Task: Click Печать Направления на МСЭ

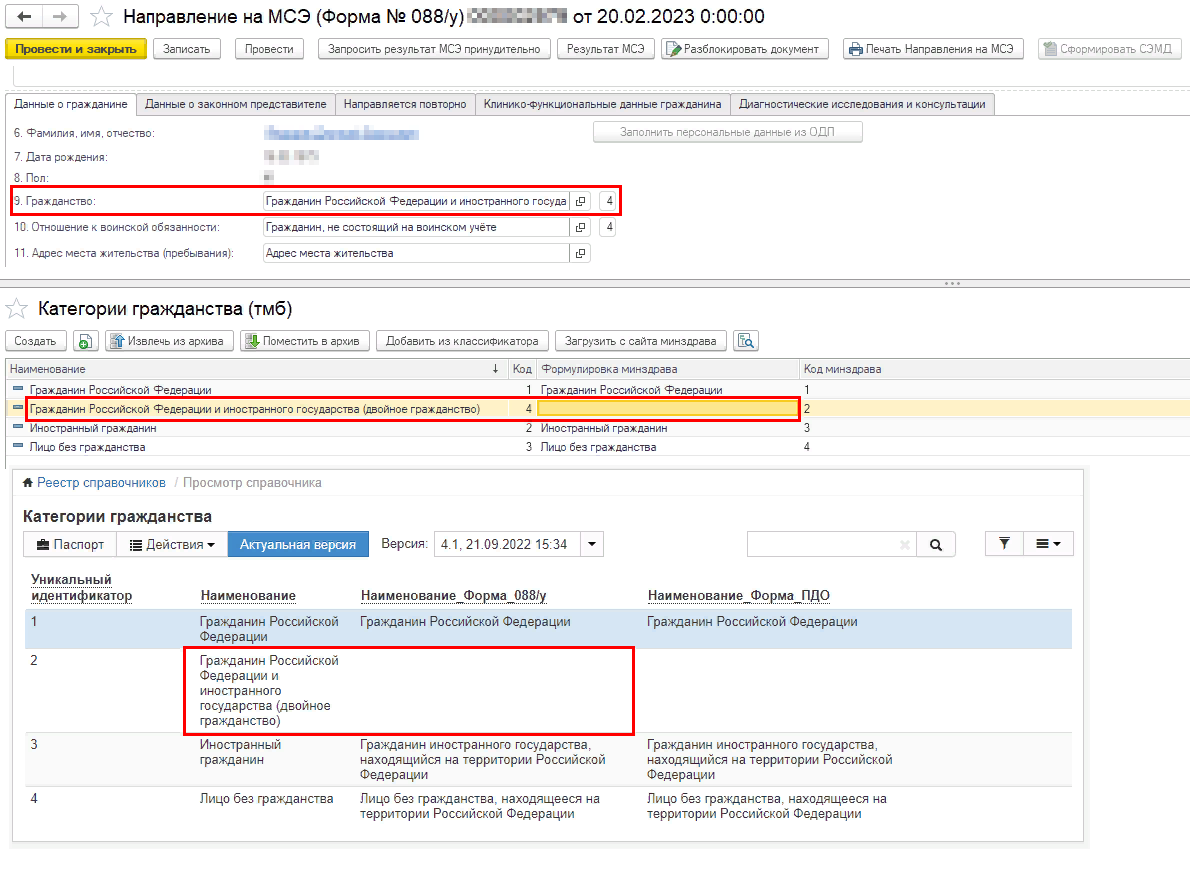Action: tap(933, 49)
